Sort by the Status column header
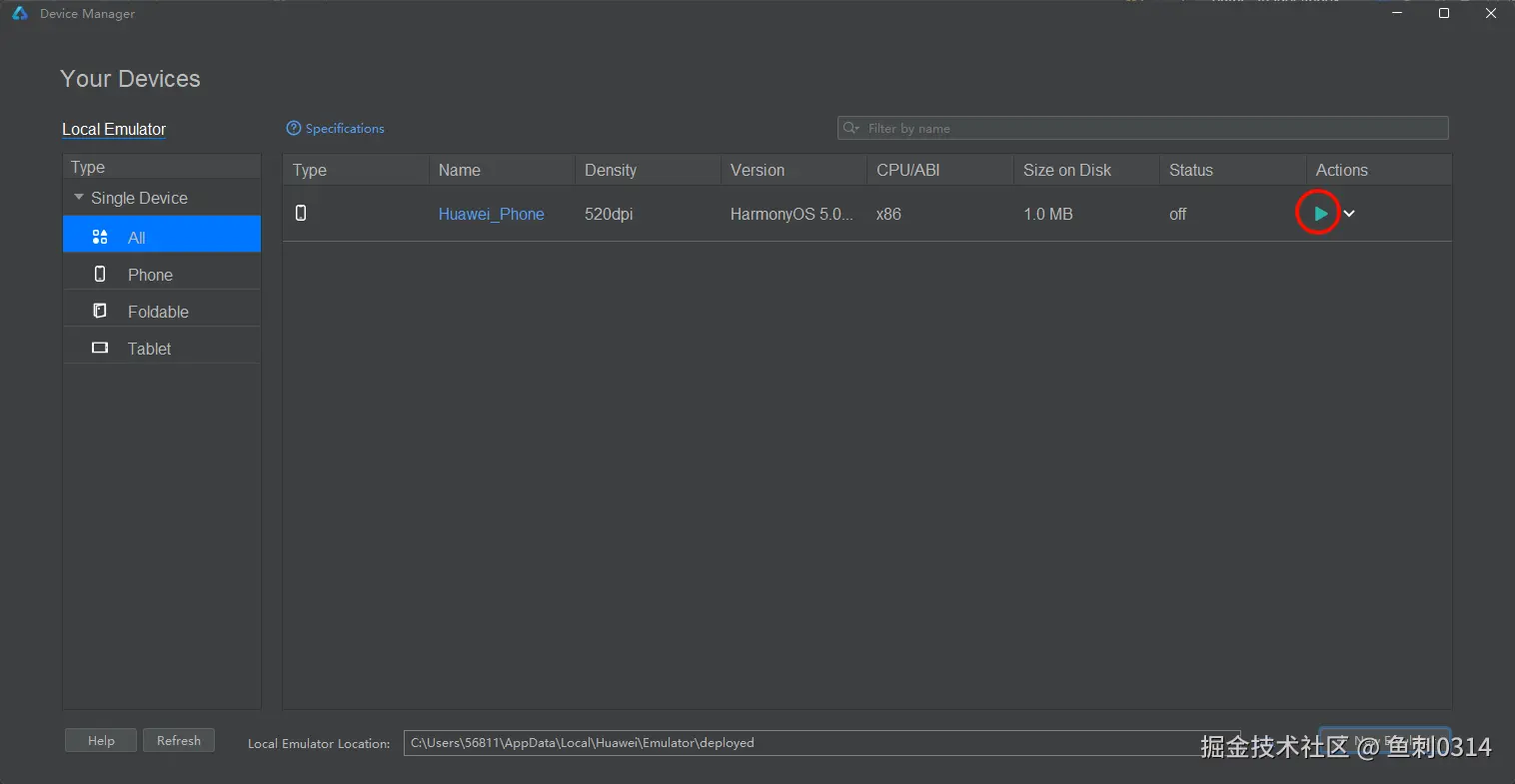 (x=1233, y=170)
